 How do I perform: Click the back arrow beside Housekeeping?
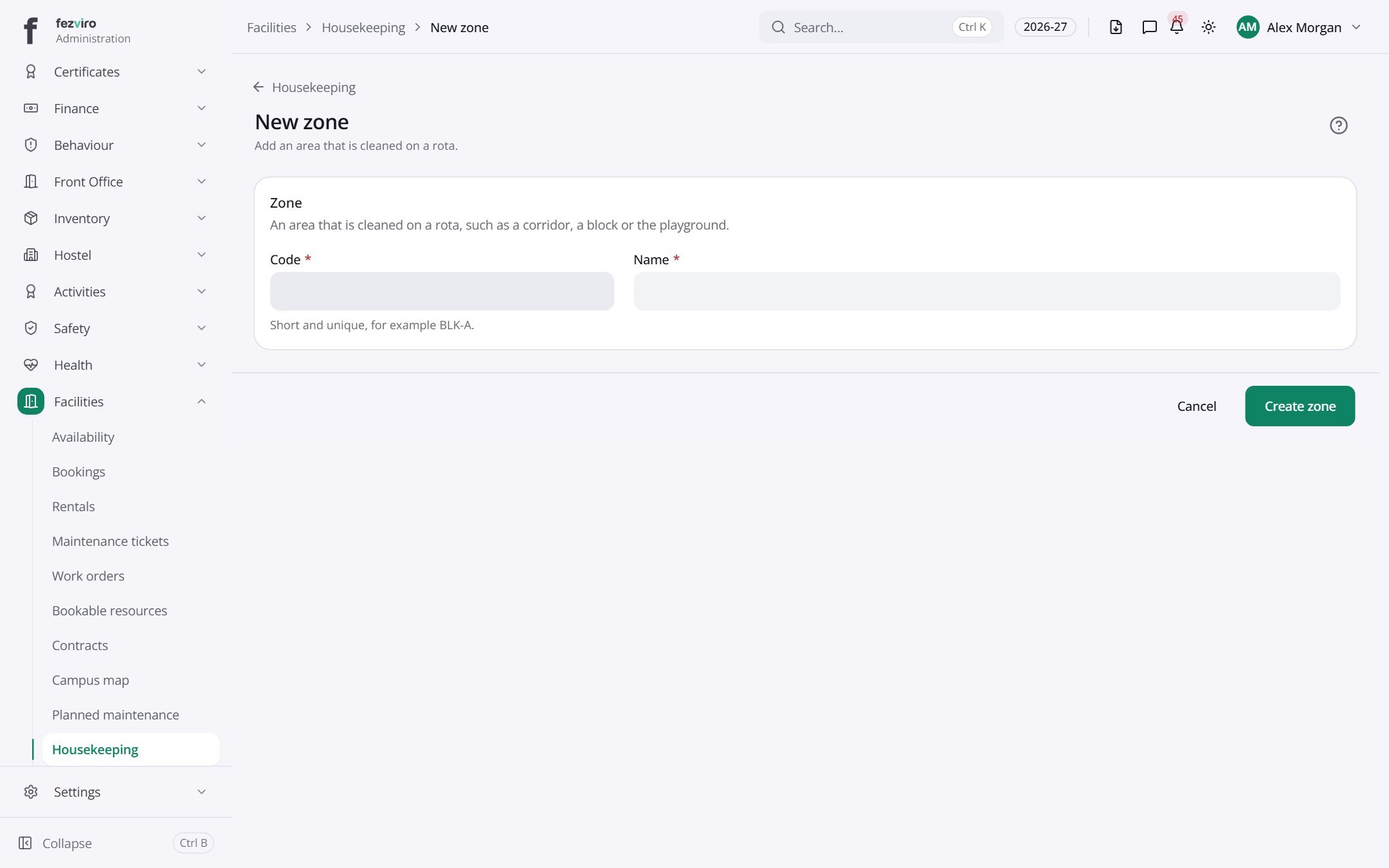pyautogui.click(x=259, y=87)
